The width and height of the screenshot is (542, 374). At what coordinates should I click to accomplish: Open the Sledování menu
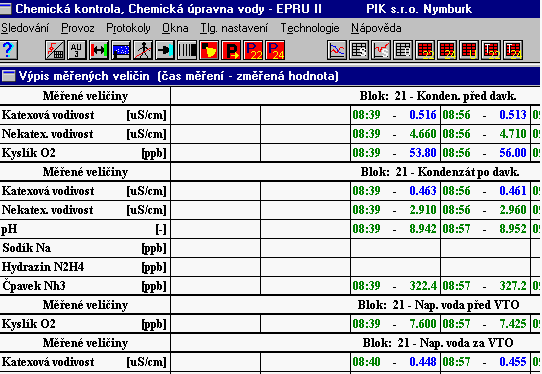25,28
